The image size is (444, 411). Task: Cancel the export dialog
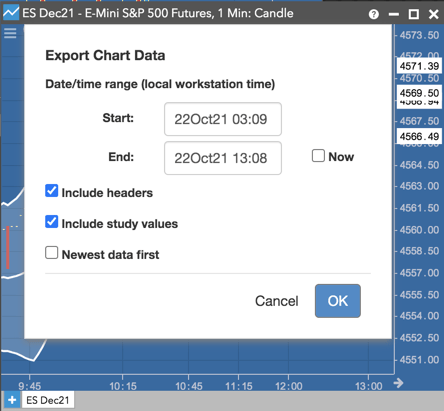[277, 301]
